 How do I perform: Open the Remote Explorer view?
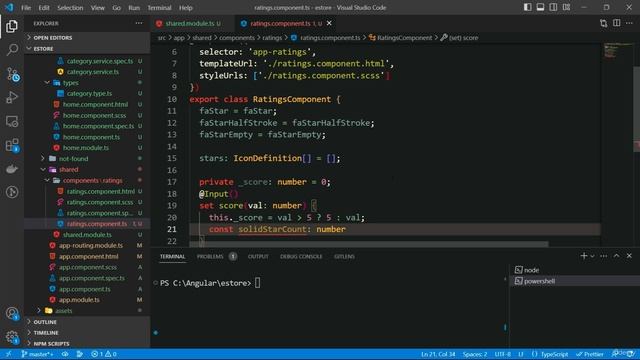[12, 121]
